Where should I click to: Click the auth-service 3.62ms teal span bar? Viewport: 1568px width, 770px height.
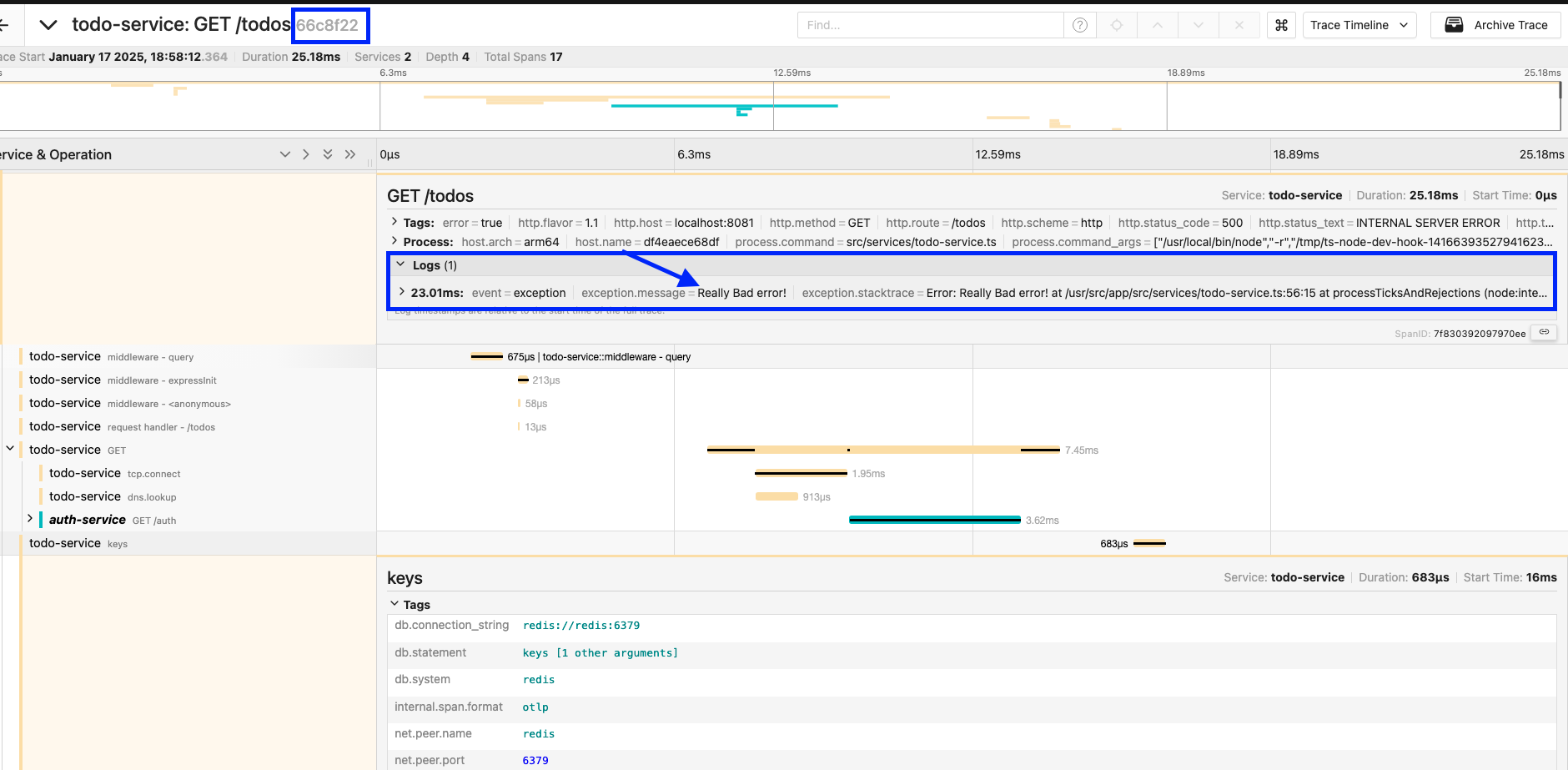[934, 520]
